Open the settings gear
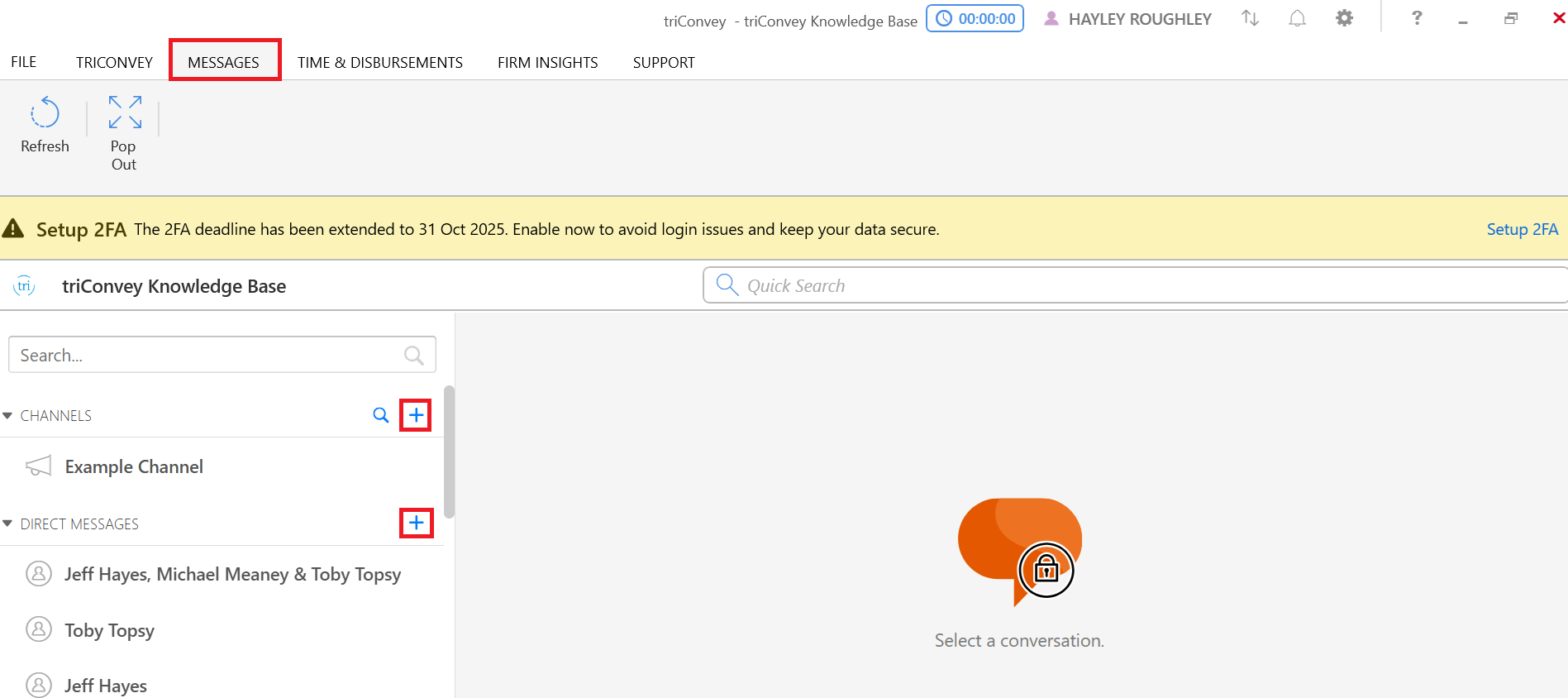The height and width of the screenshot is (698, 1568). (1345, 18)
